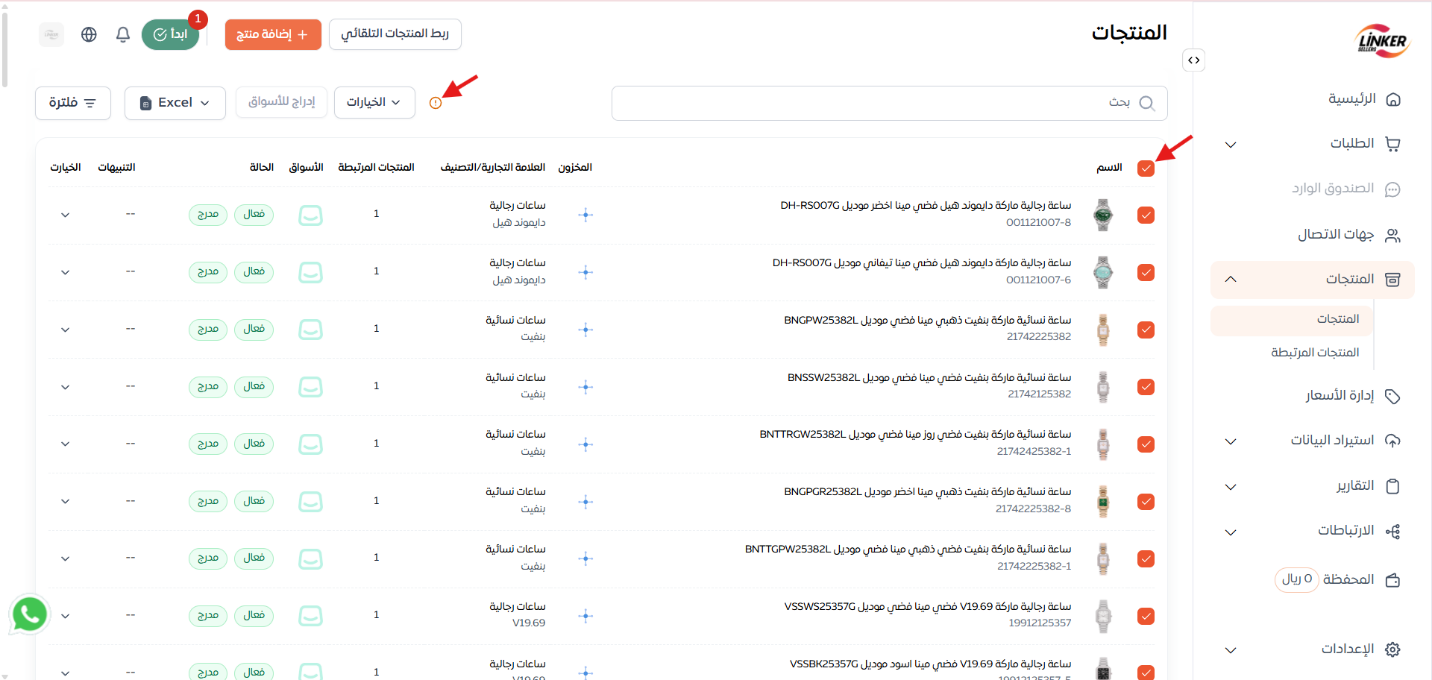The image size is (1432, 680).
Task: Click the Linker Sellers logo
Action: pos(1382,40)
